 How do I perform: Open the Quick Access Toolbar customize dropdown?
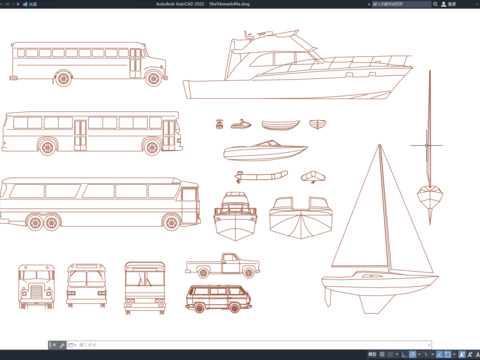point(18,4)
